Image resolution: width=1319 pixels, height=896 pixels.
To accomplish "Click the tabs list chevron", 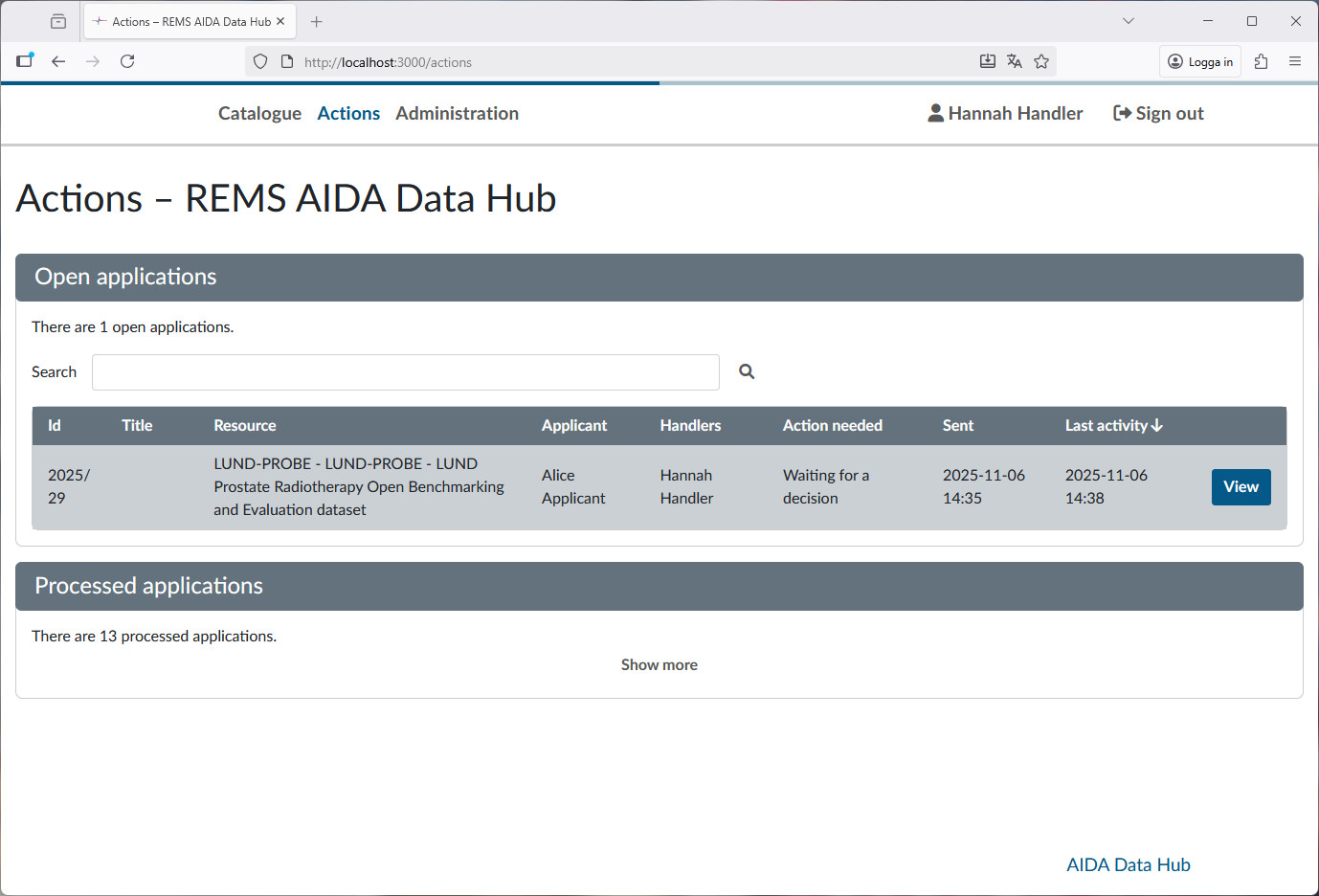I will [x=1128, y=20].
